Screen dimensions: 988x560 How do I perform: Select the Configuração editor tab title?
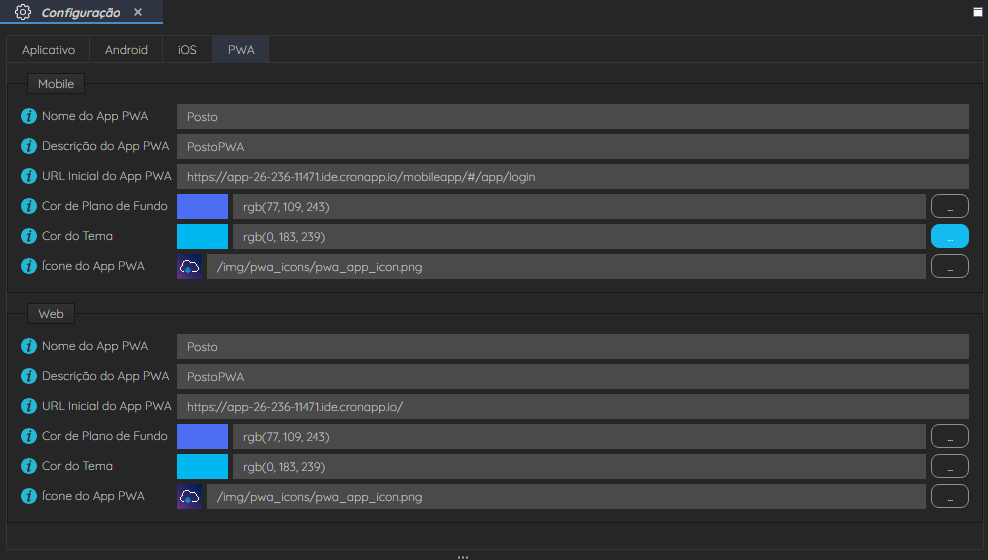81,13
